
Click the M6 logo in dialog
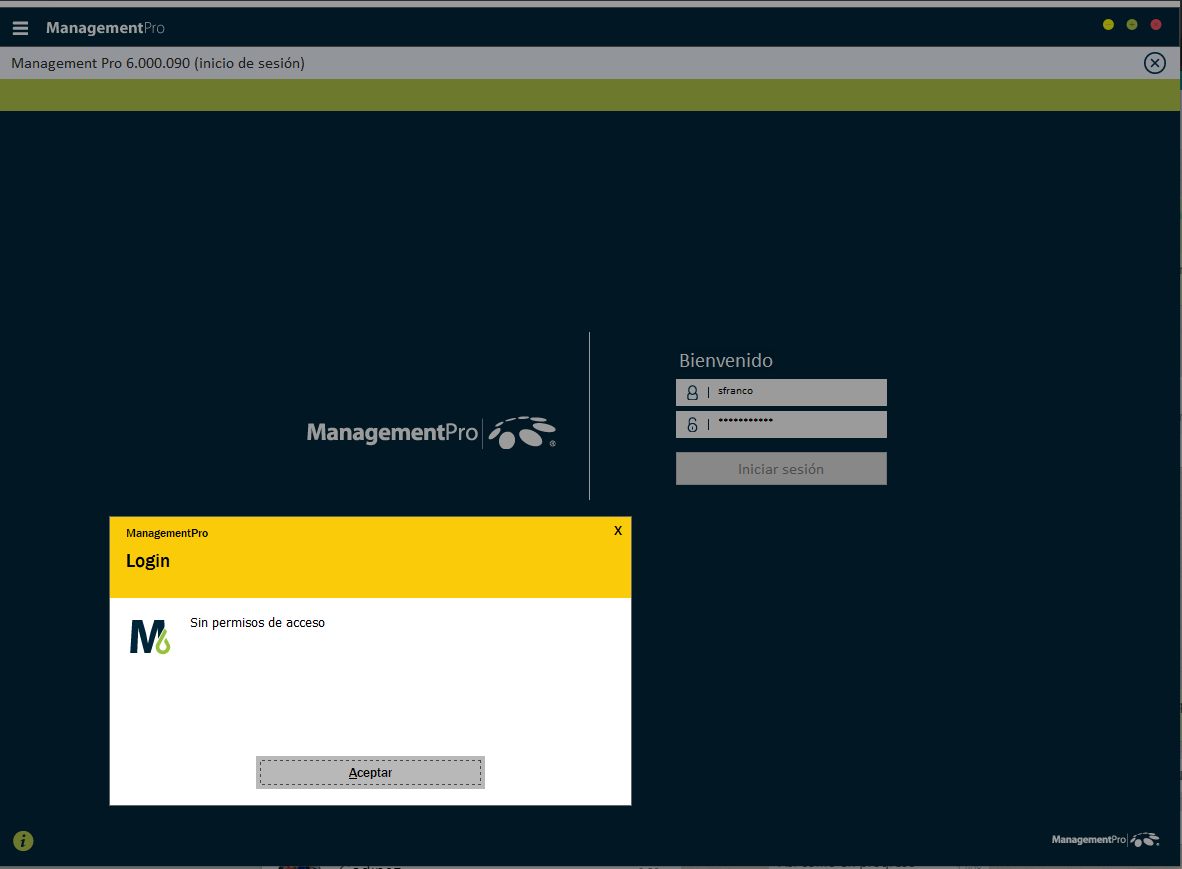[150, 637]
